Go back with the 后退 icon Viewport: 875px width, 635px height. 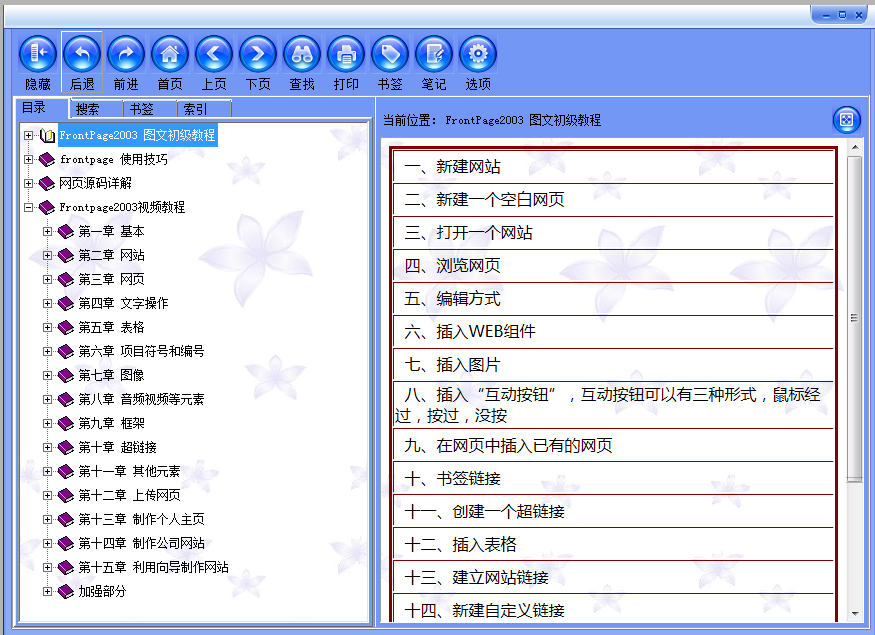click(82, 54)
